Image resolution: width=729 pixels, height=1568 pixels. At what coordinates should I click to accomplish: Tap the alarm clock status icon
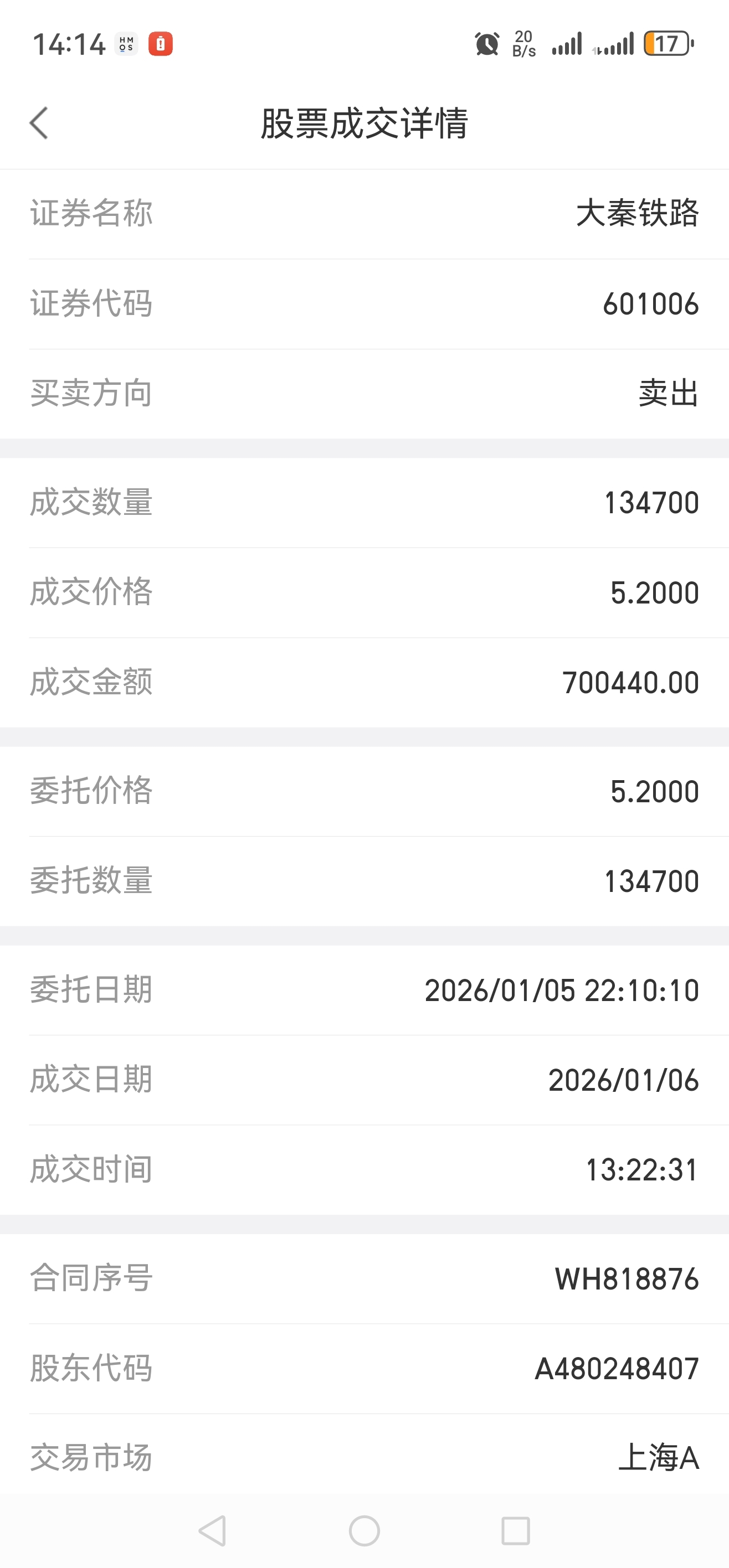486,44
